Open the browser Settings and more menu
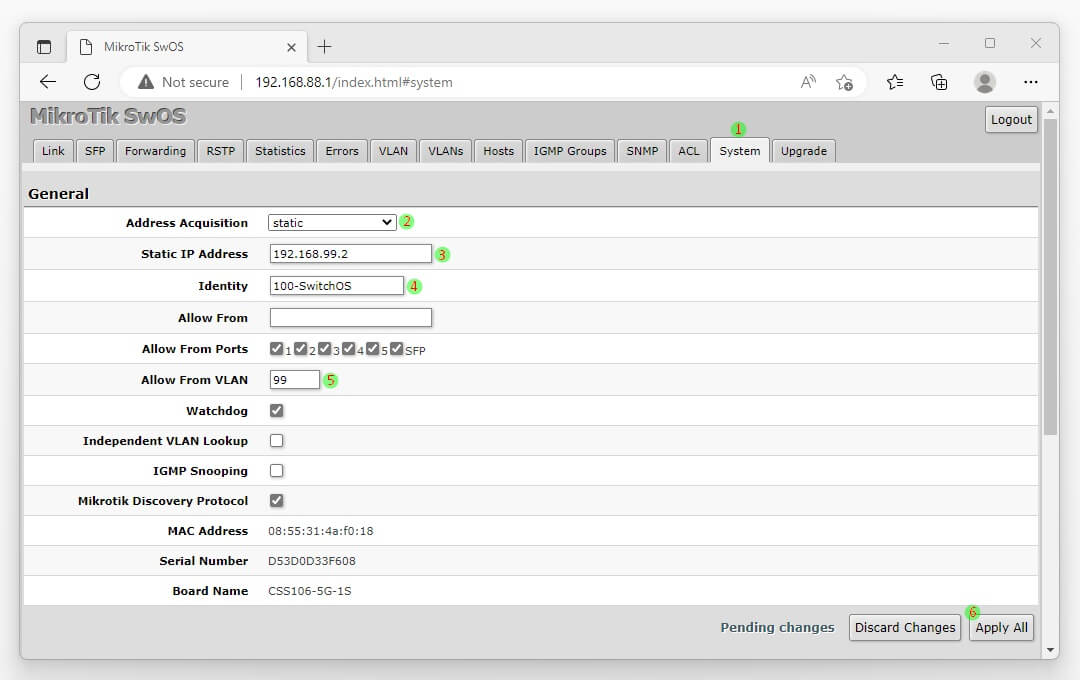The width and height of the screenshot is (1080, 680). [1030, 82]
